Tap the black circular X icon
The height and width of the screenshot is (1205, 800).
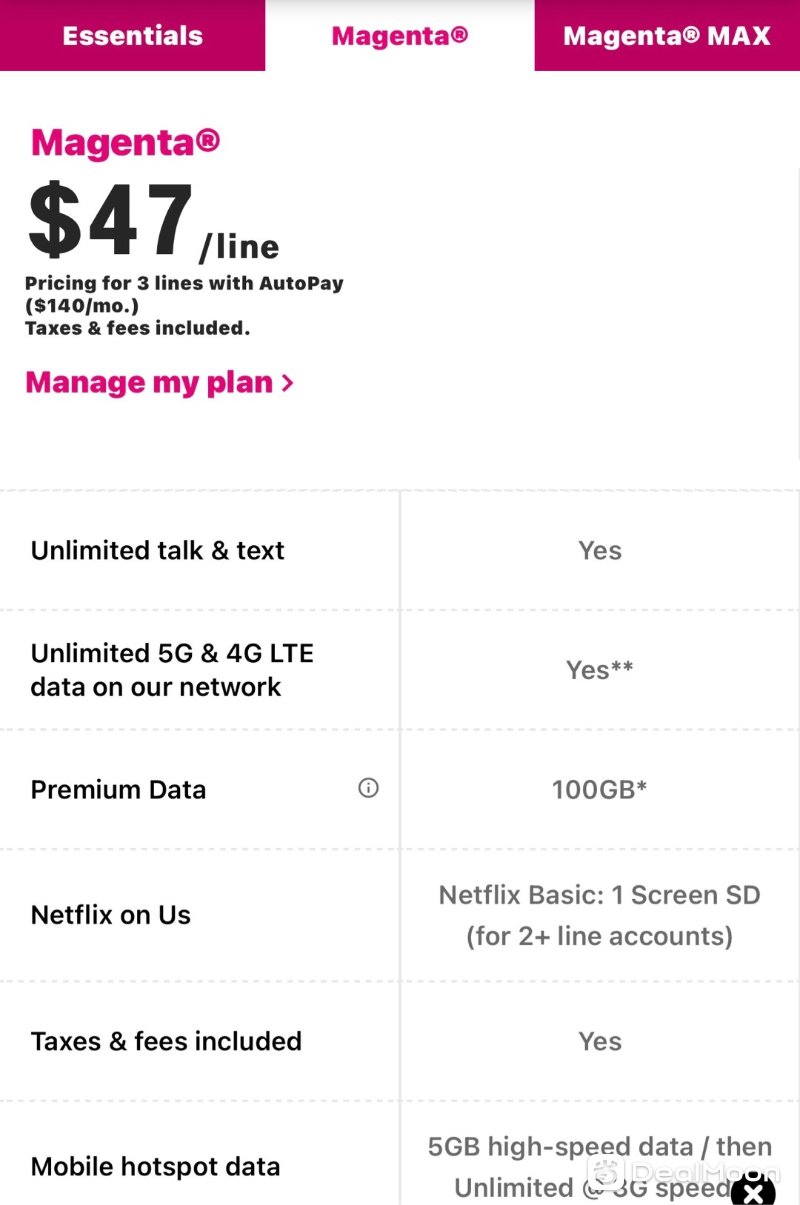point(753,1190)
